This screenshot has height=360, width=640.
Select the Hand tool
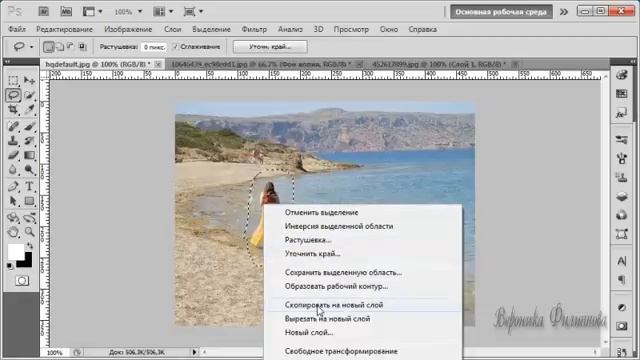tap(13, 232)
